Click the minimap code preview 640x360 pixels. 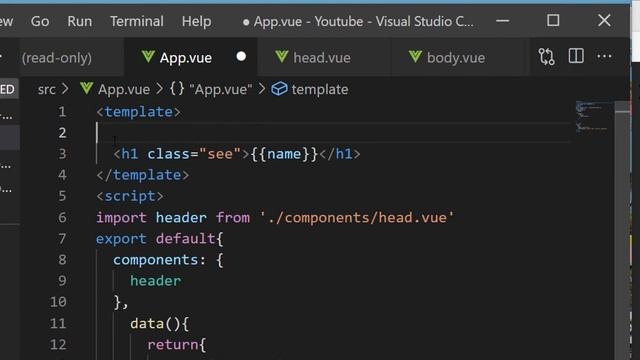tap(592, 116)
